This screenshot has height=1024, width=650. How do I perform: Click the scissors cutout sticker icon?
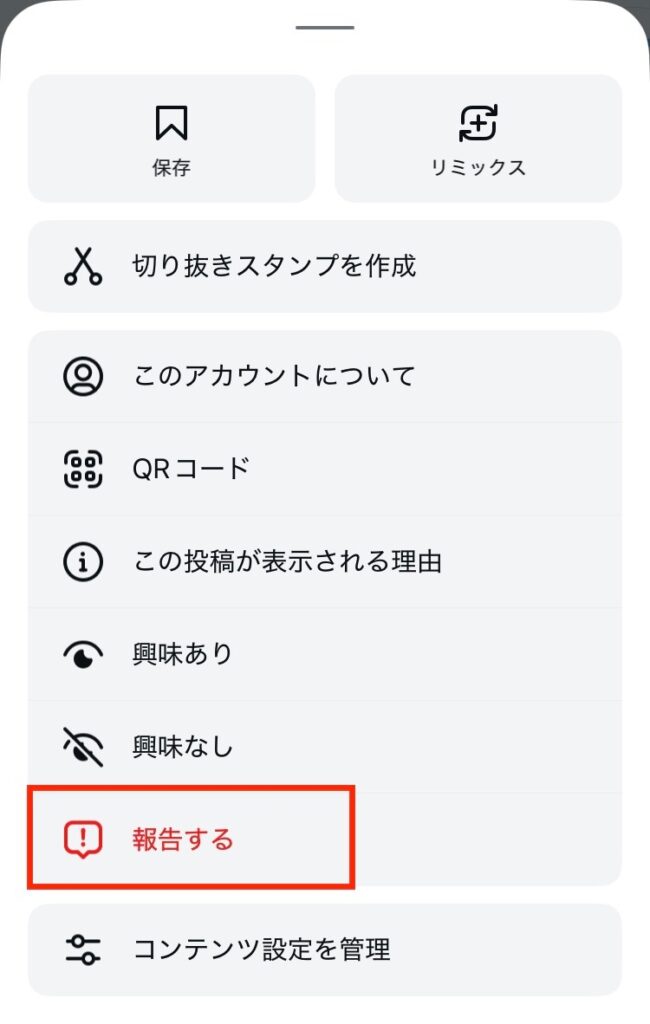[83, 266]
